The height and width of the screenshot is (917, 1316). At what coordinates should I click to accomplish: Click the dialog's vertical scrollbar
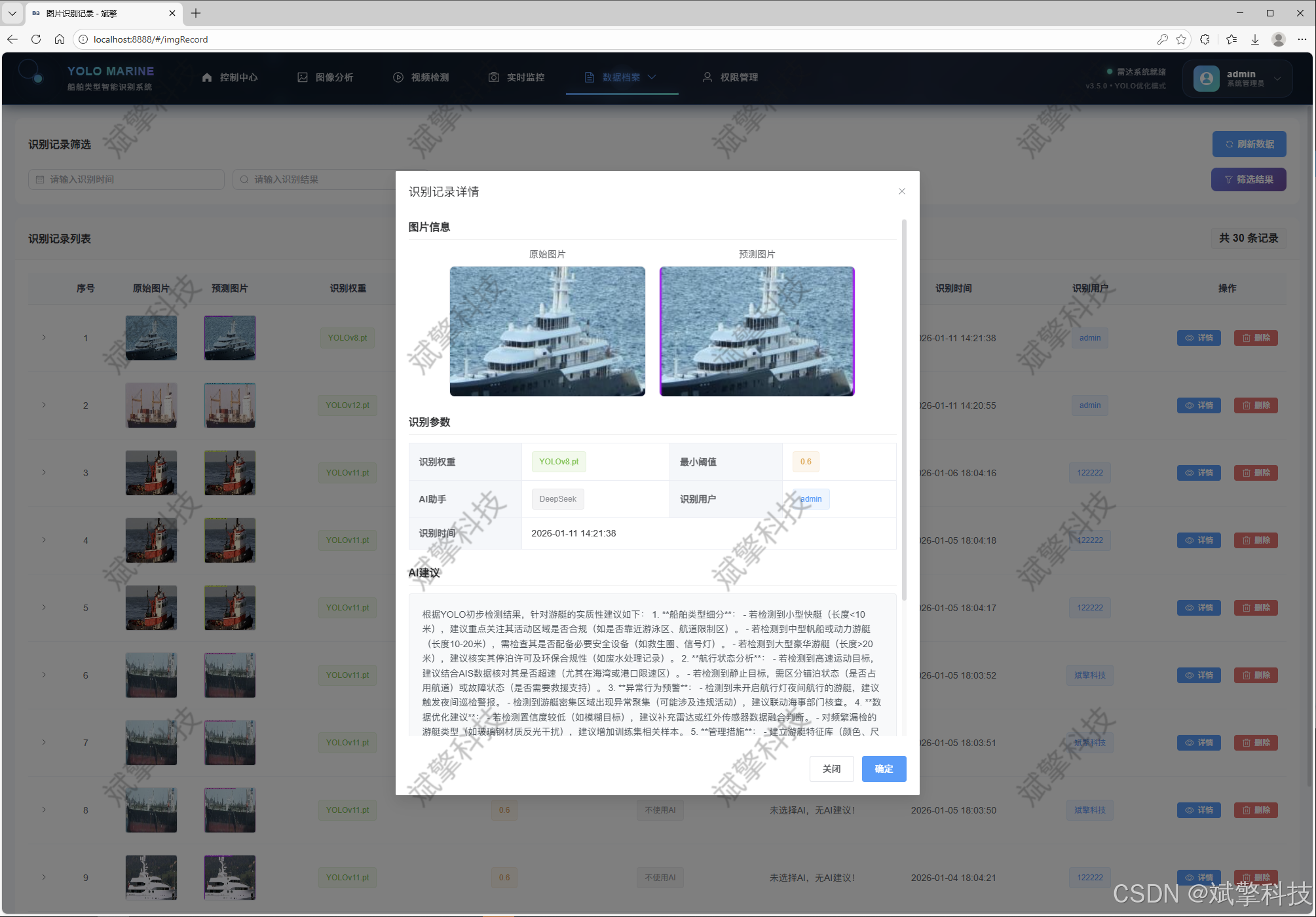[904, 409]
